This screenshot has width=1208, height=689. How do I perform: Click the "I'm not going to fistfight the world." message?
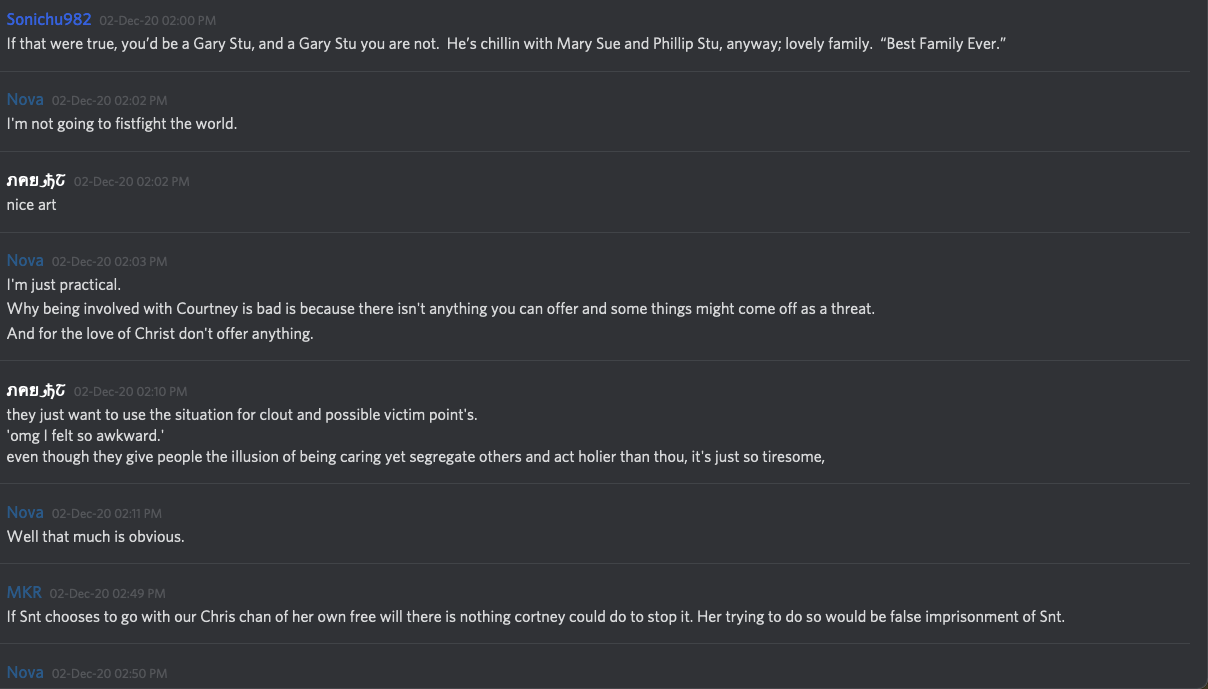click(122, 124)
